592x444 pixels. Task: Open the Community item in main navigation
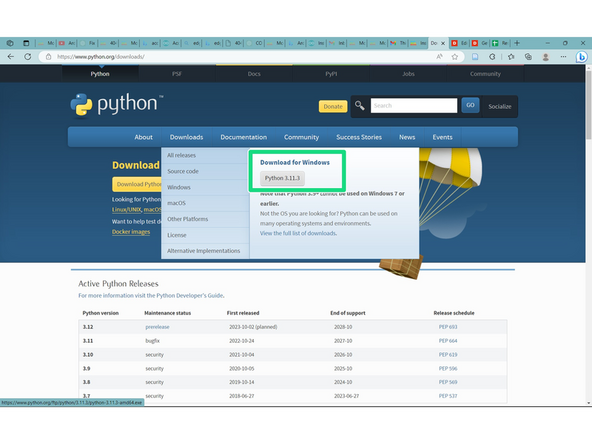coord(301,137)
